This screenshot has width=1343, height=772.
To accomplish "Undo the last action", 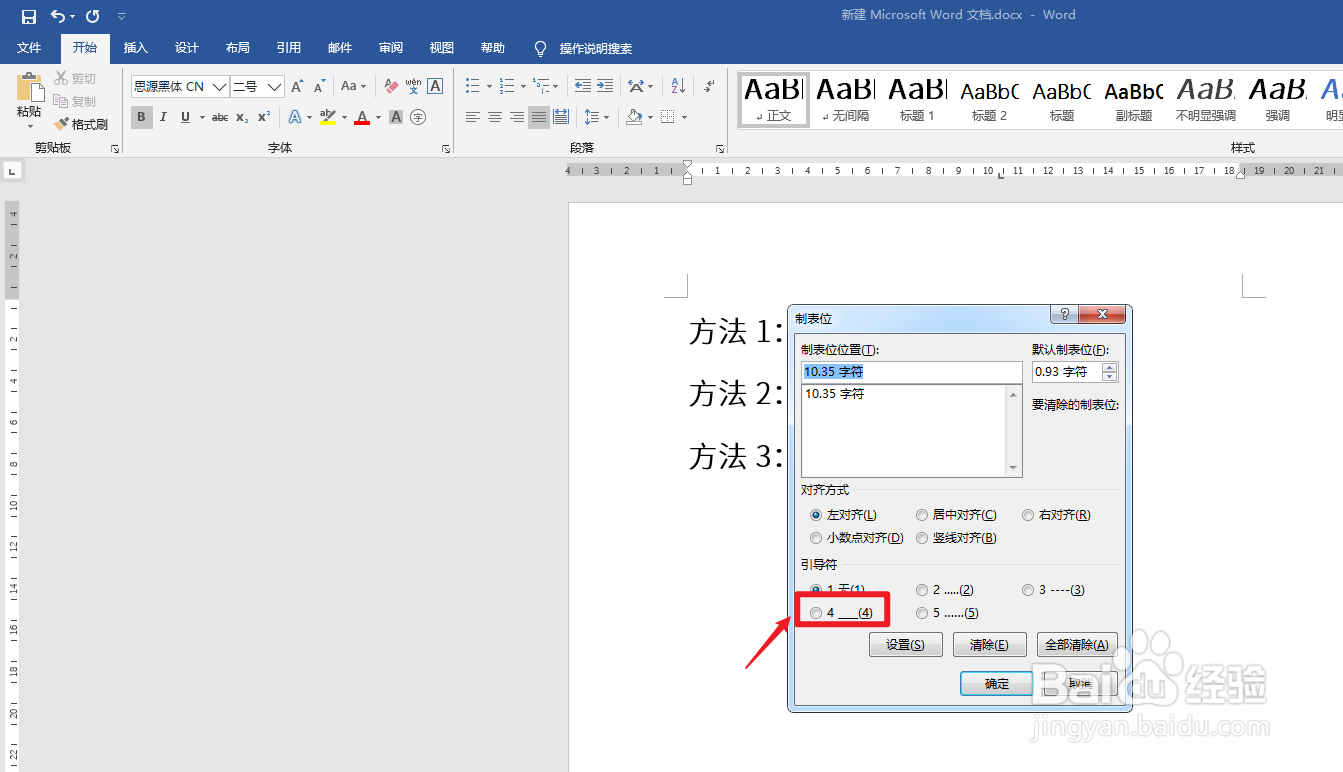I will 58,16.
